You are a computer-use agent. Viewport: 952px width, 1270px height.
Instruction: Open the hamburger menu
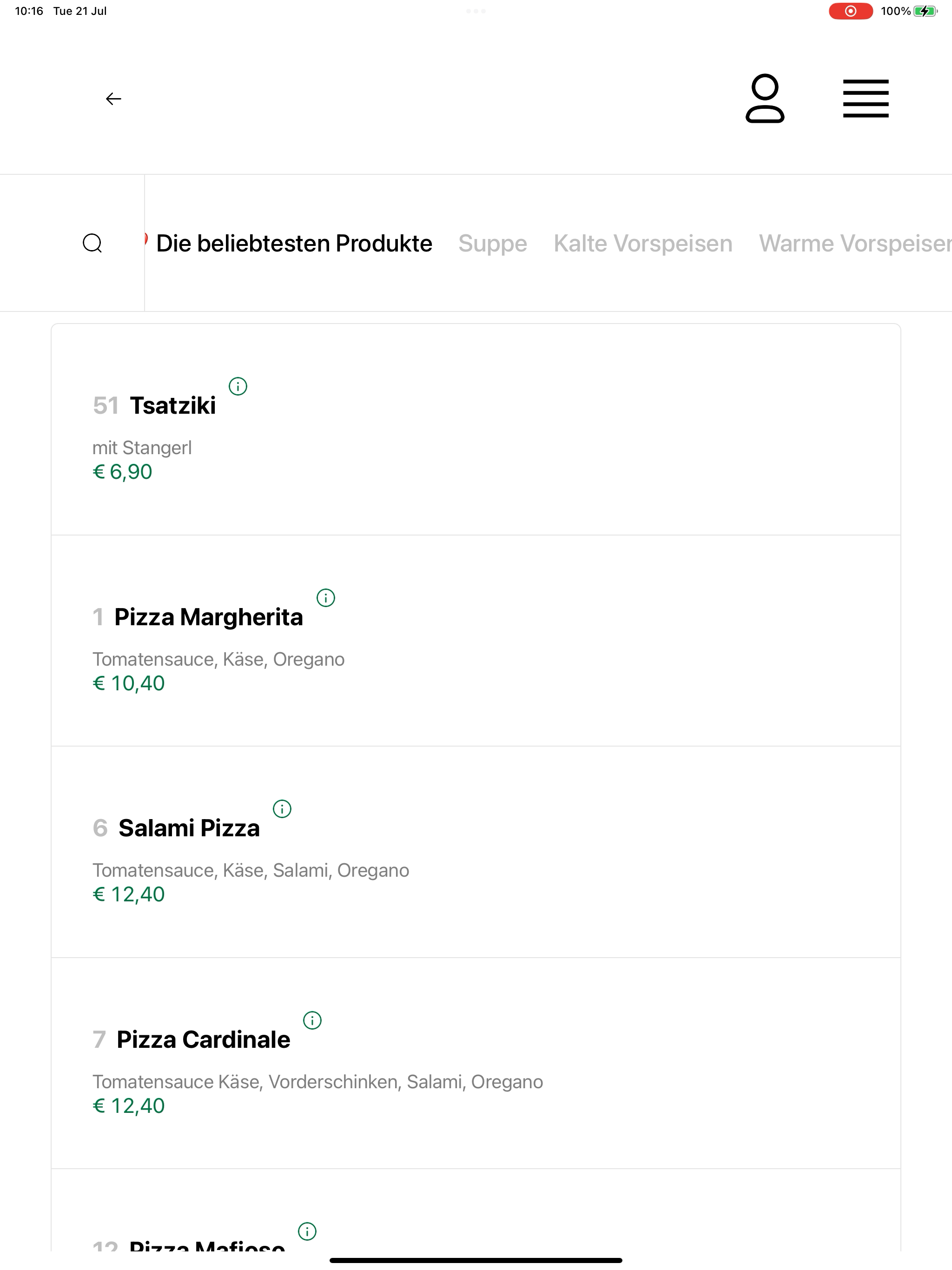point(865,99)
